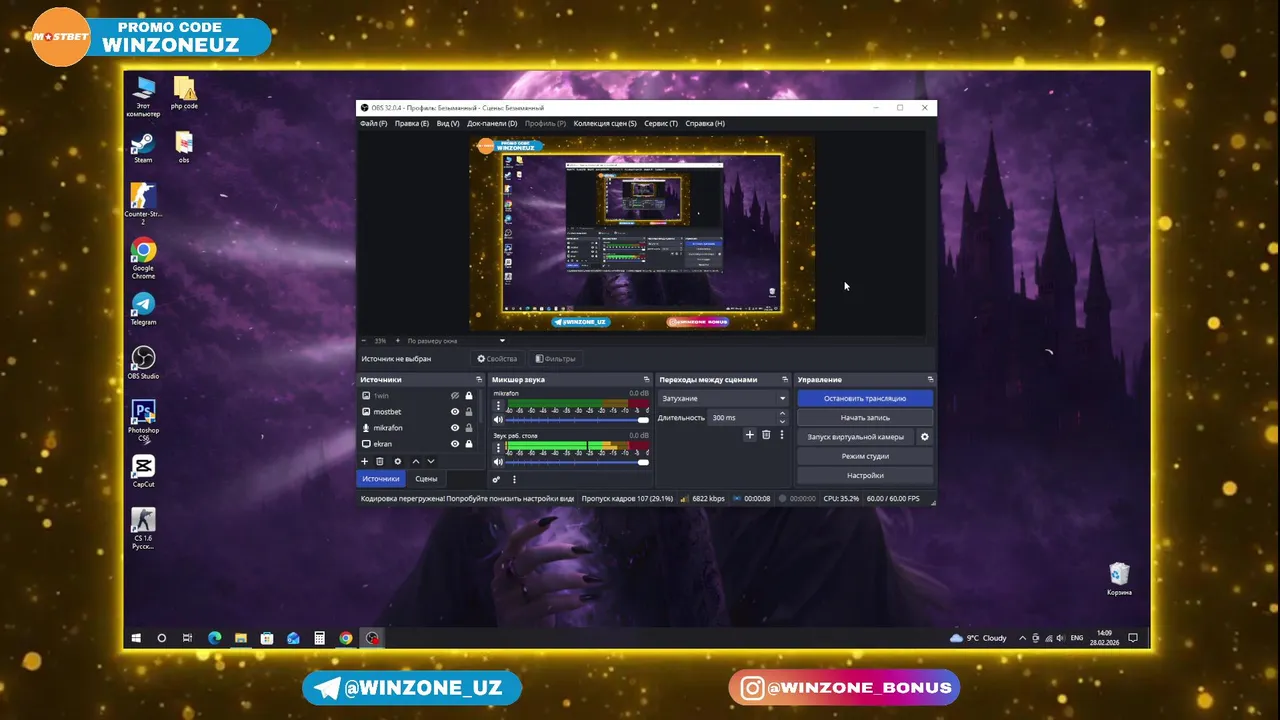Pop out the Audio Mixer dock icon
The height and width of the screenshot is (720, 1280).
point(647,380)
